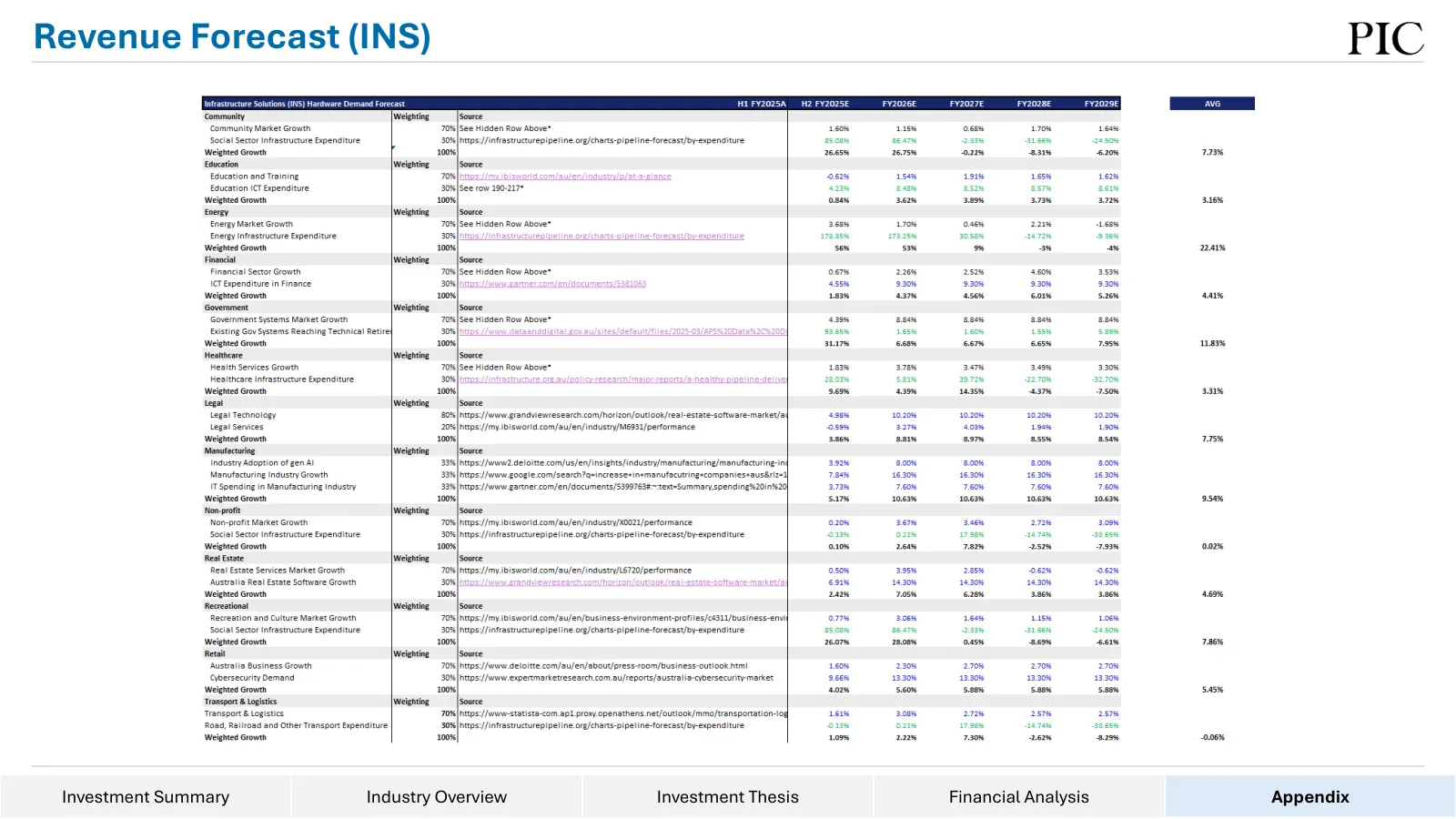Select the H1 FY2025A column header
The width and height of the screenshot is (1456, 819).
[762, 104]
